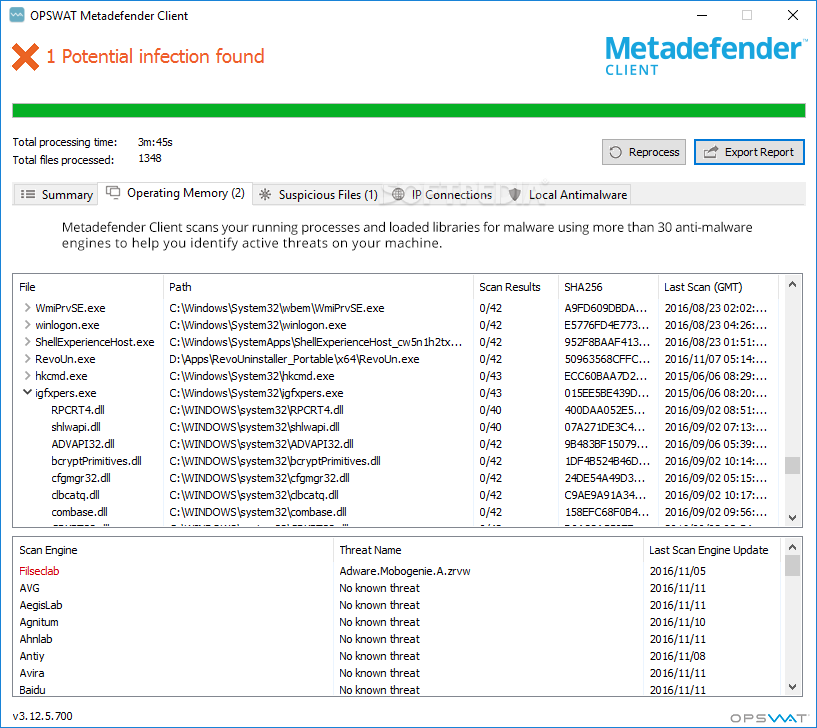Screen dimensions: 817x728
Task: Sort by Last Scan Engine Update header
Action: [712, 550]
